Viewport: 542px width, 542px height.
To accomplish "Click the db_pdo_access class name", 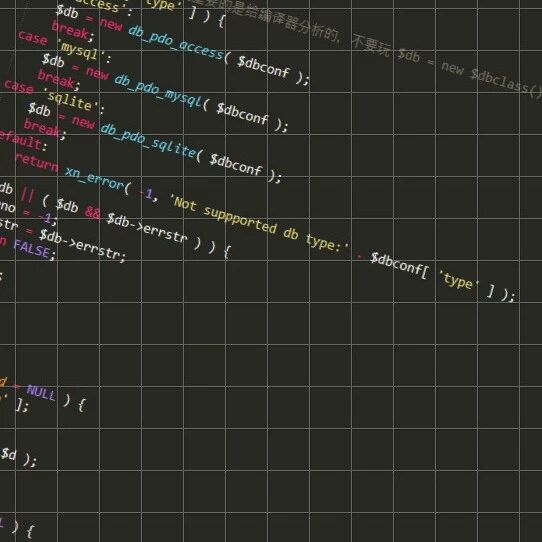I will [x=176, y=44].
